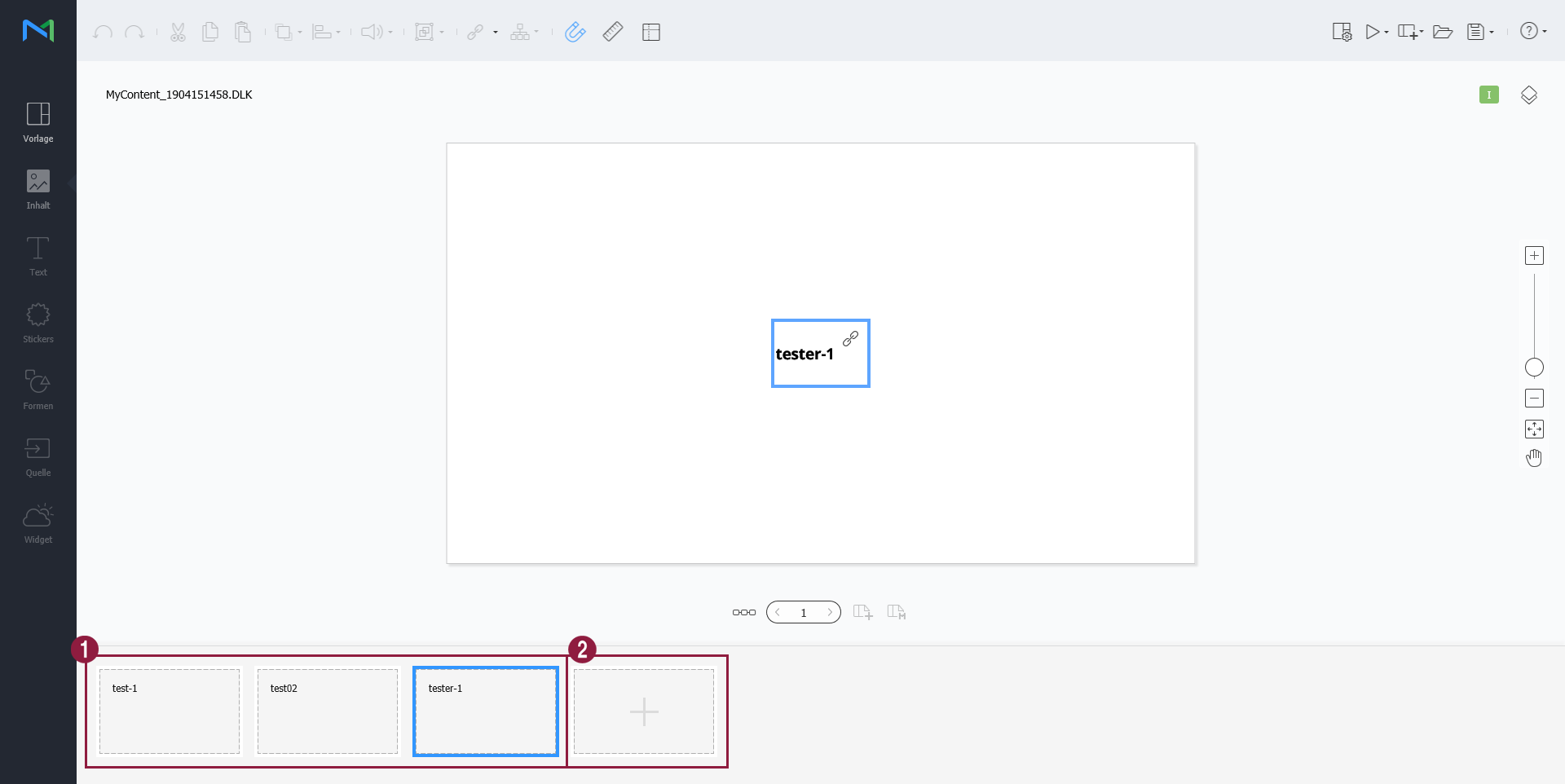1565x784 pixels.
Task: Select the Text tool in the sidebar
Action: tap(38, 256)
